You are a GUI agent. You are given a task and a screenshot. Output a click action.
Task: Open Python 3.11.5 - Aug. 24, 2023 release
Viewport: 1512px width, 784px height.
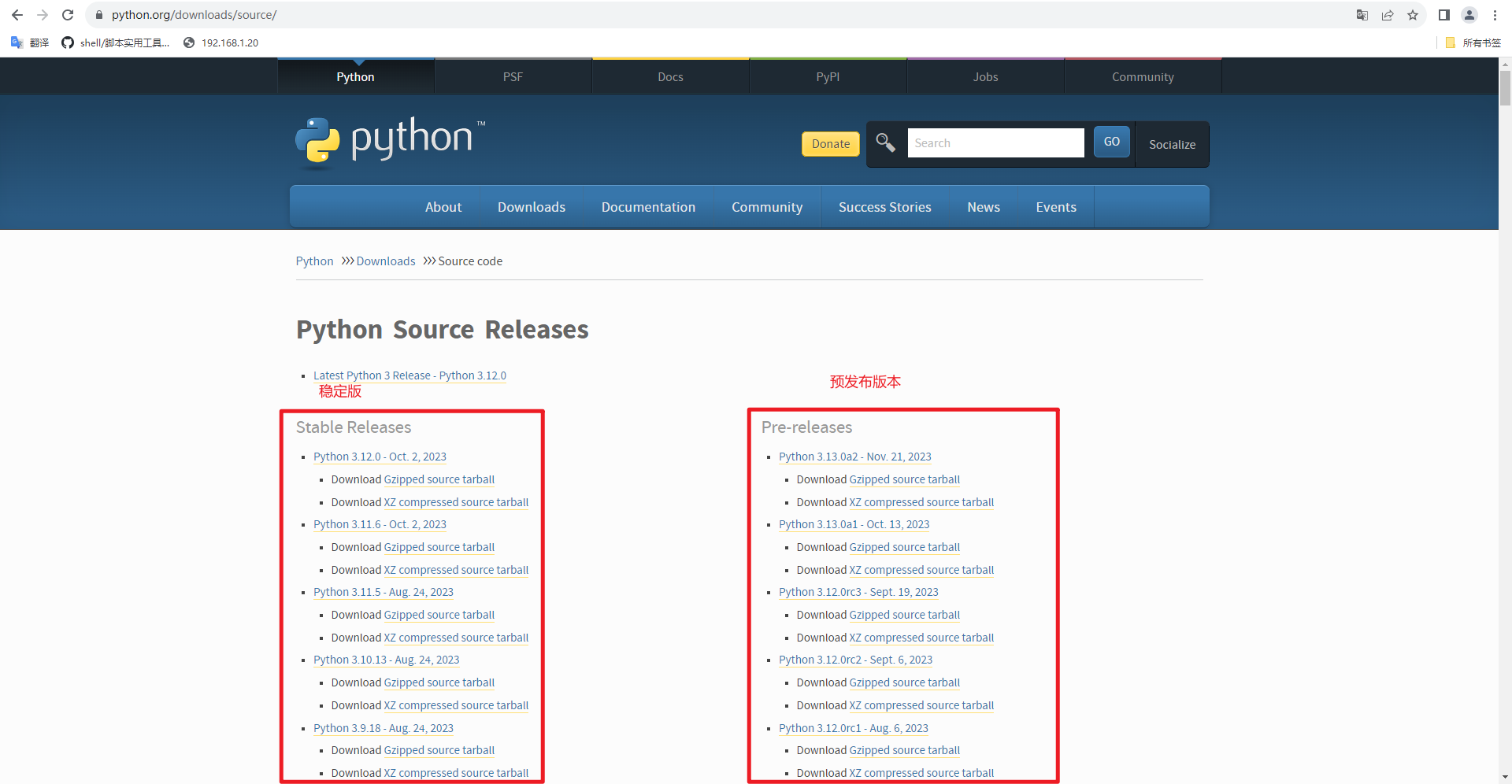pyautogui.click(x=384, y=592)
